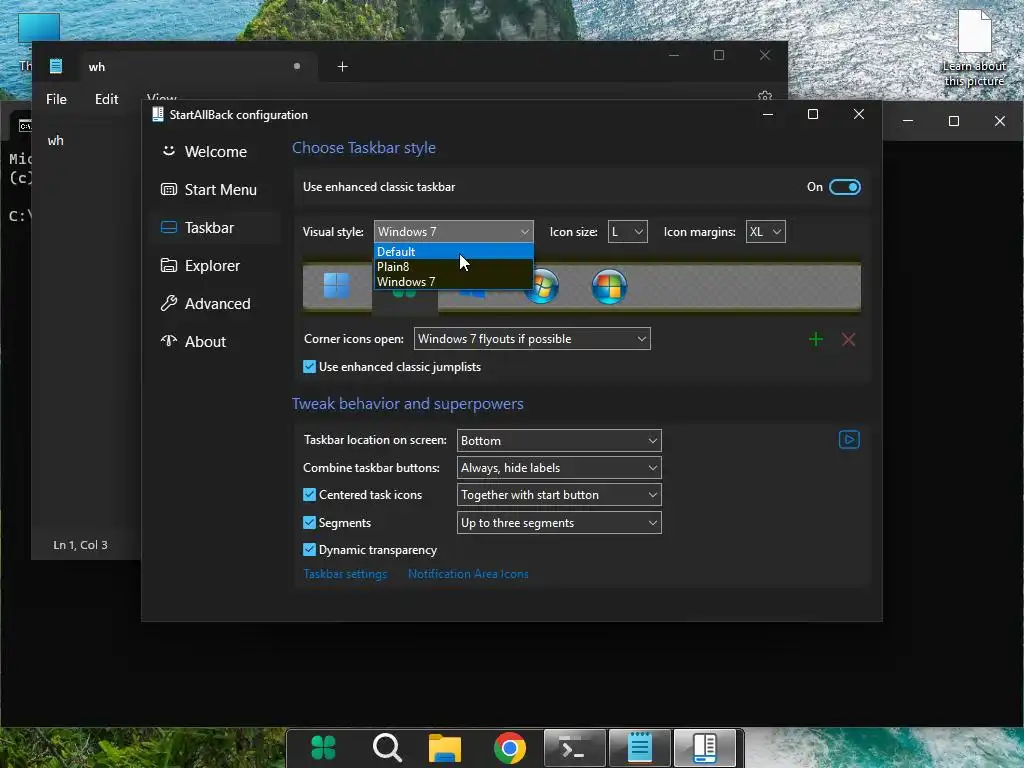
Task: Expand the Corner icons open dropdown
Action: point(532,339)
